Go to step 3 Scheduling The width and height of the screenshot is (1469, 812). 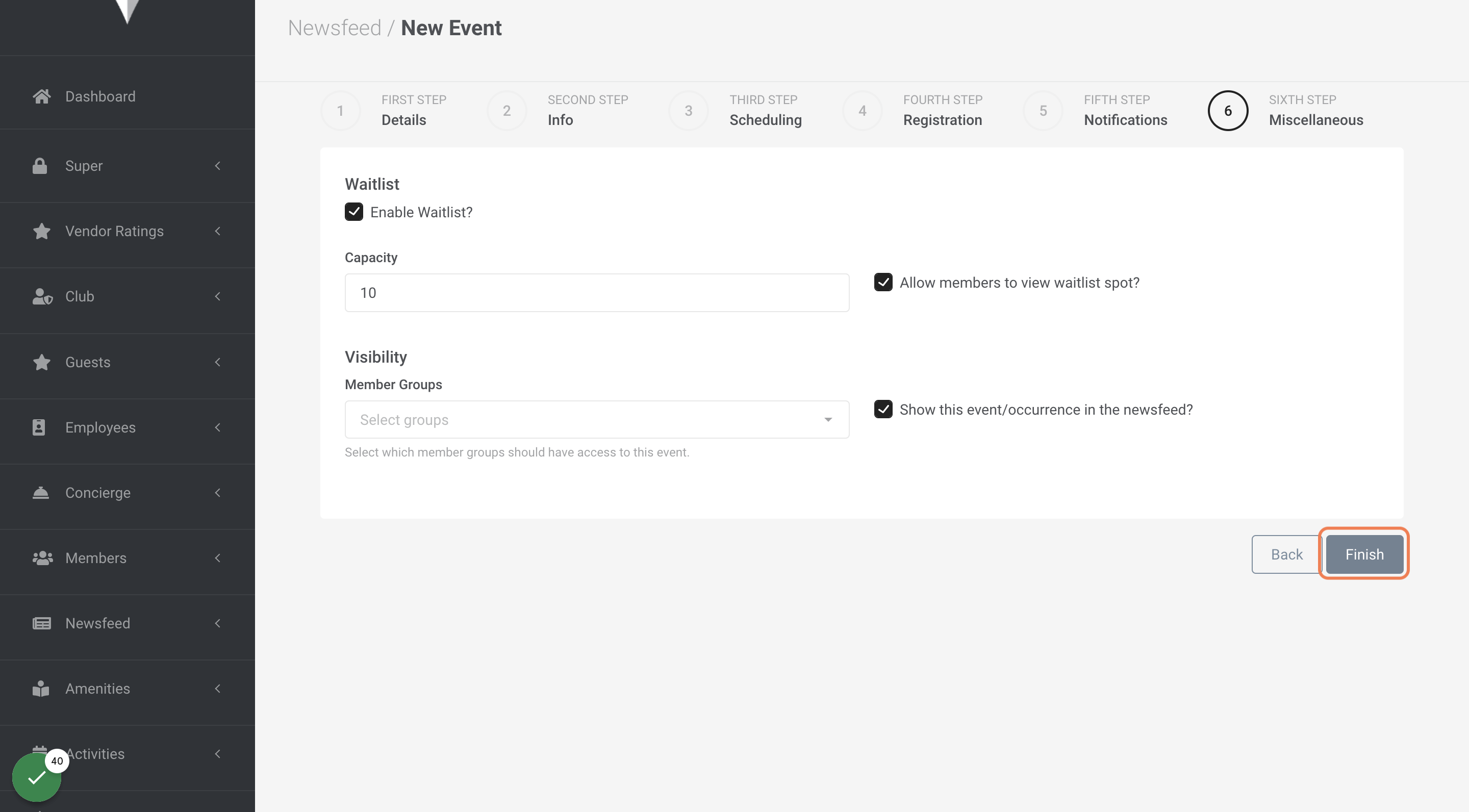tap(735, 111)
